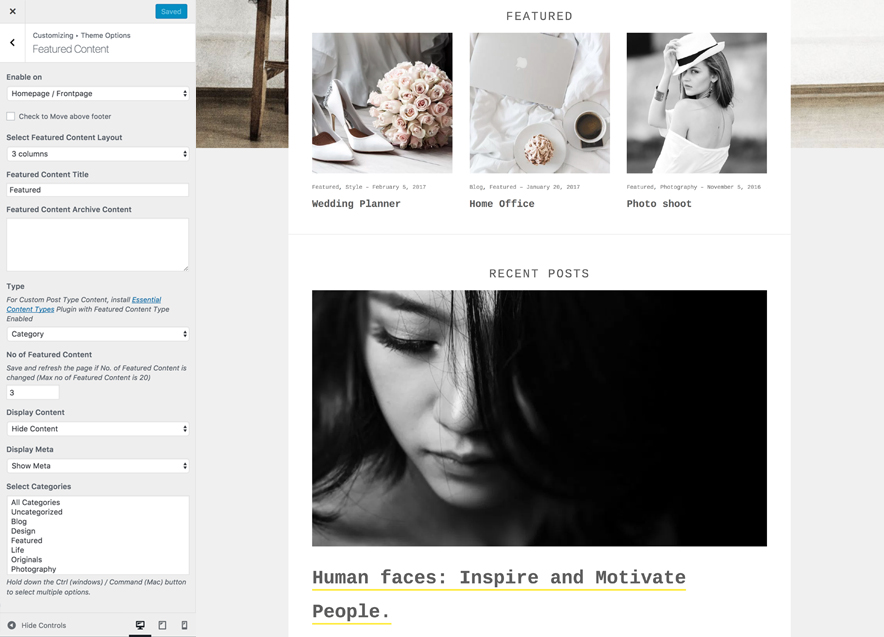This screenshot has height=637, width=884.
Task: Close the Customizer with the X icon
Action: pyautogui.click(x=12, y=12)
